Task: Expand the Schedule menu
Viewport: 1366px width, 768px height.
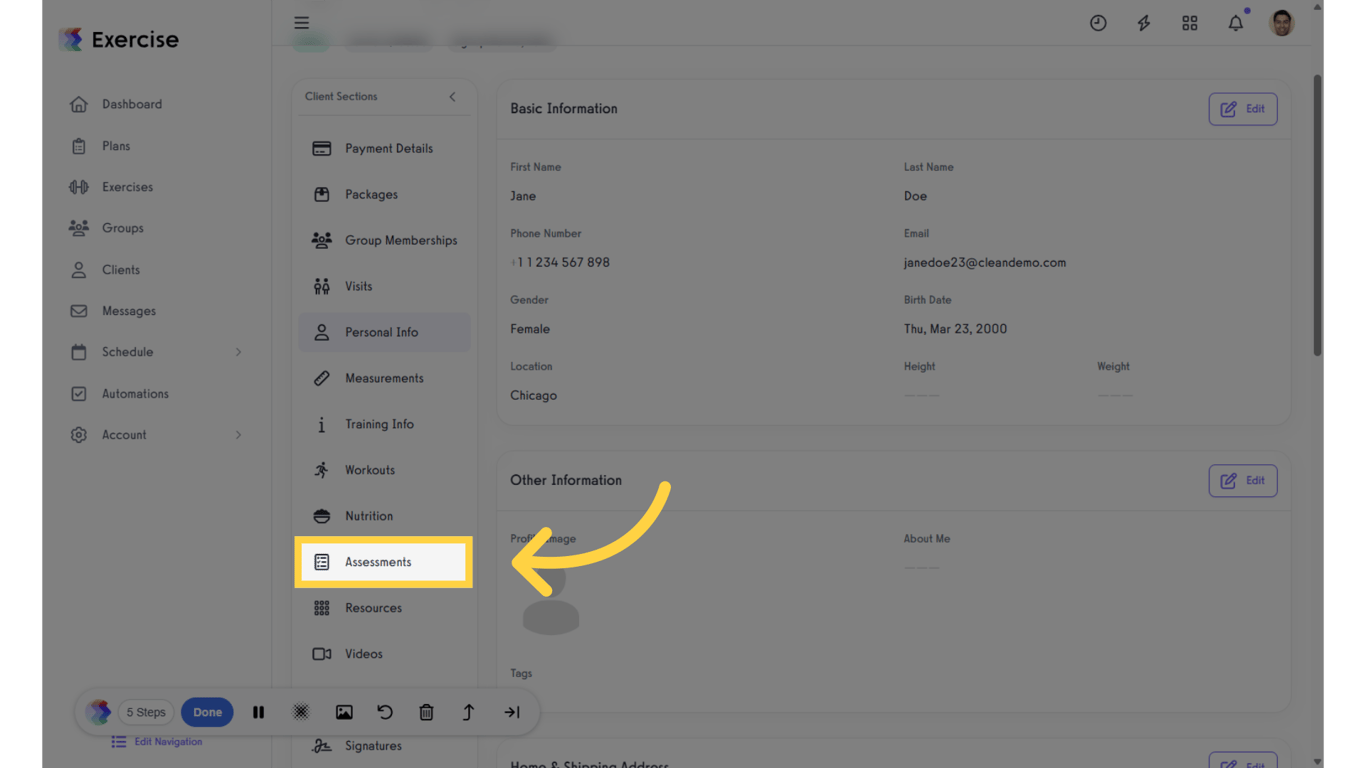Action: tap(128, 352)
